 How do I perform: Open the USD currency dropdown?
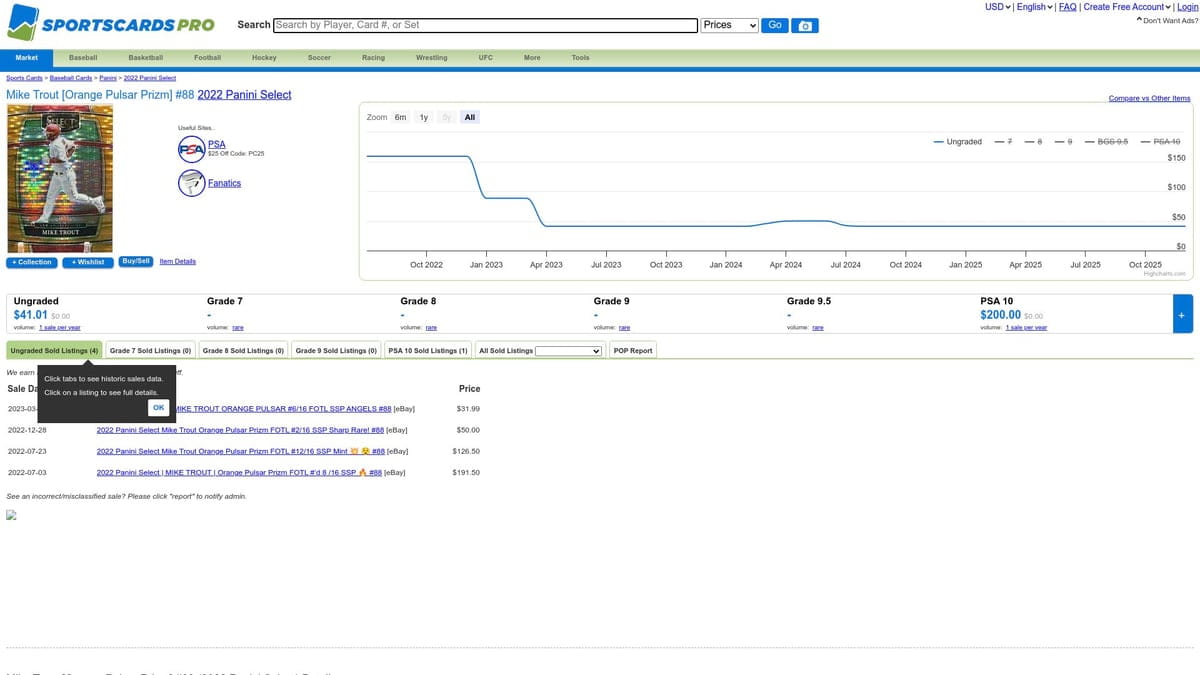pos(998,7)
